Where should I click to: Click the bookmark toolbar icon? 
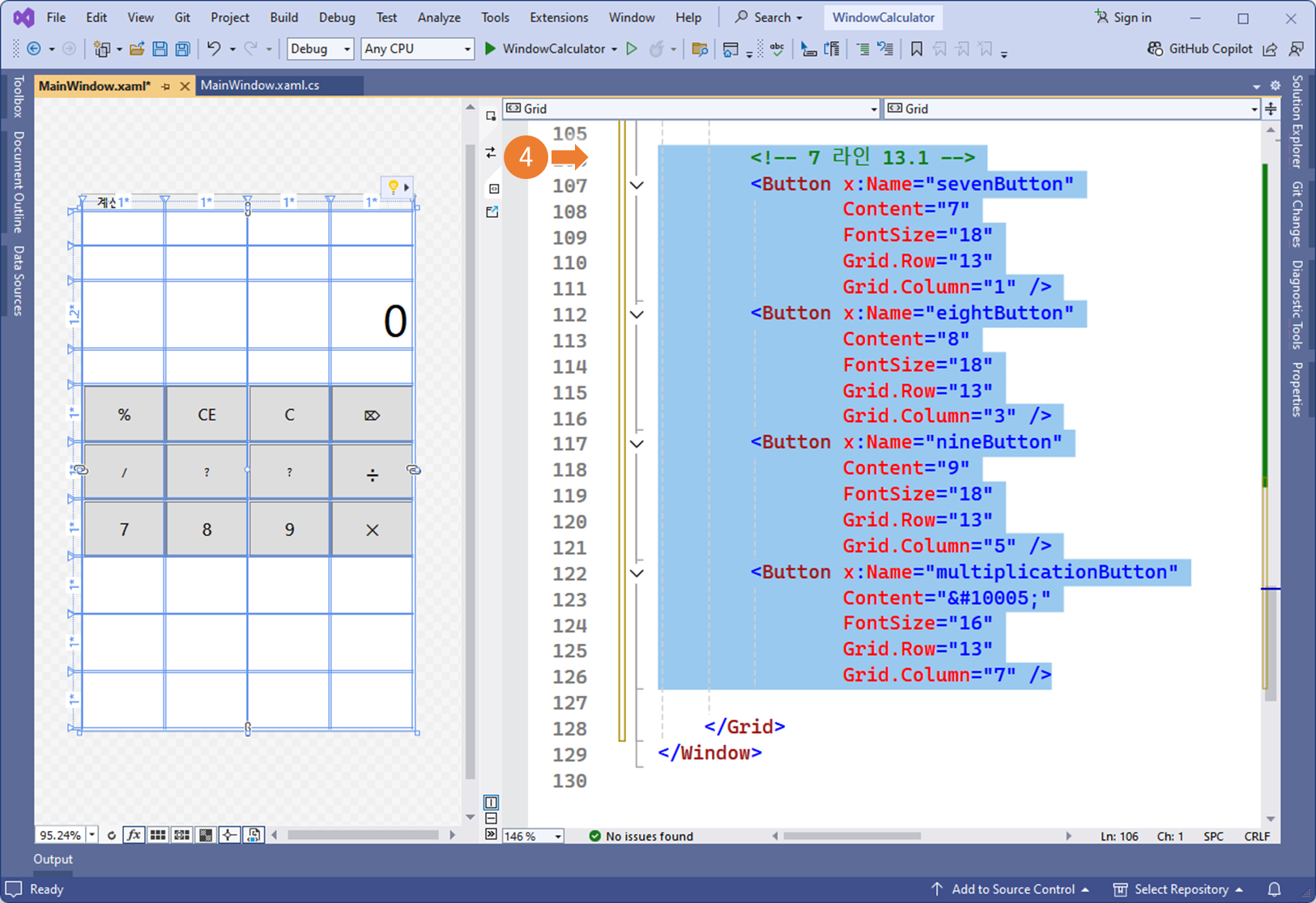click(917, 49)
